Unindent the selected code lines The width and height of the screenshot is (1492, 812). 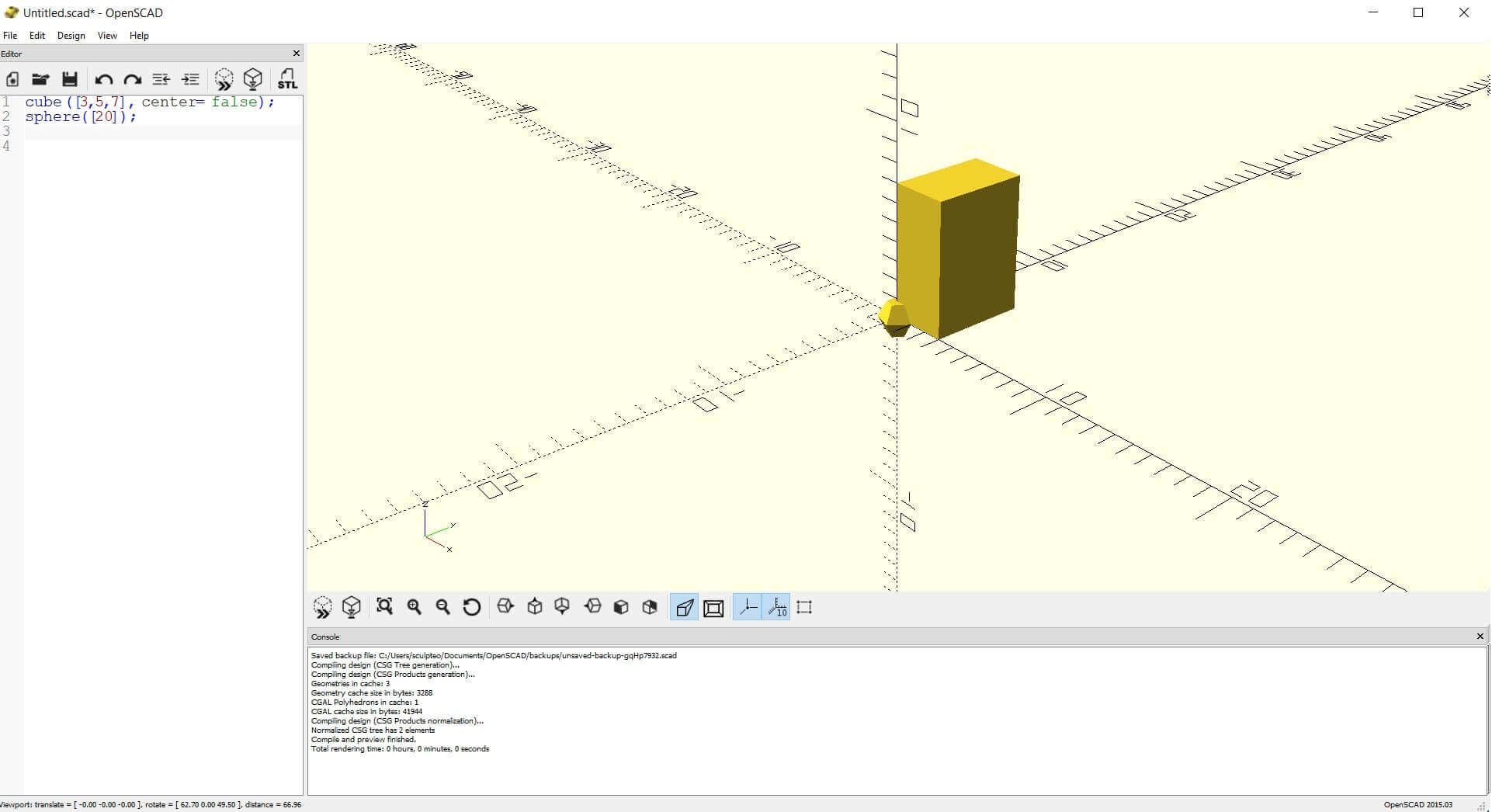161,79
